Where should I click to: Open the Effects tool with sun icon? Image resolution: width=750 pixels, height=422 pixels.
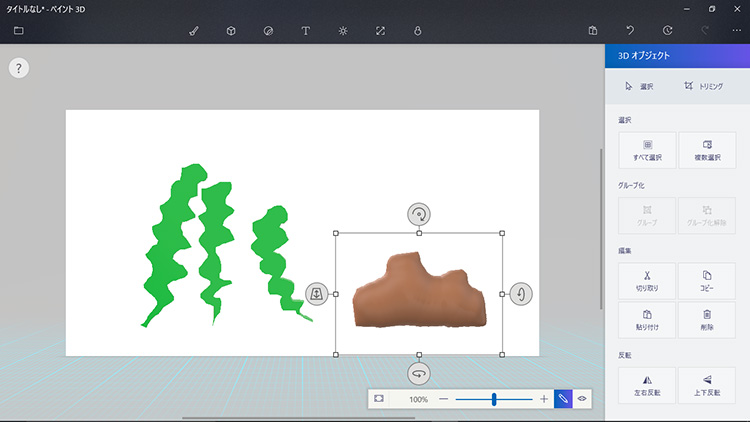click(x=342, y=30)
